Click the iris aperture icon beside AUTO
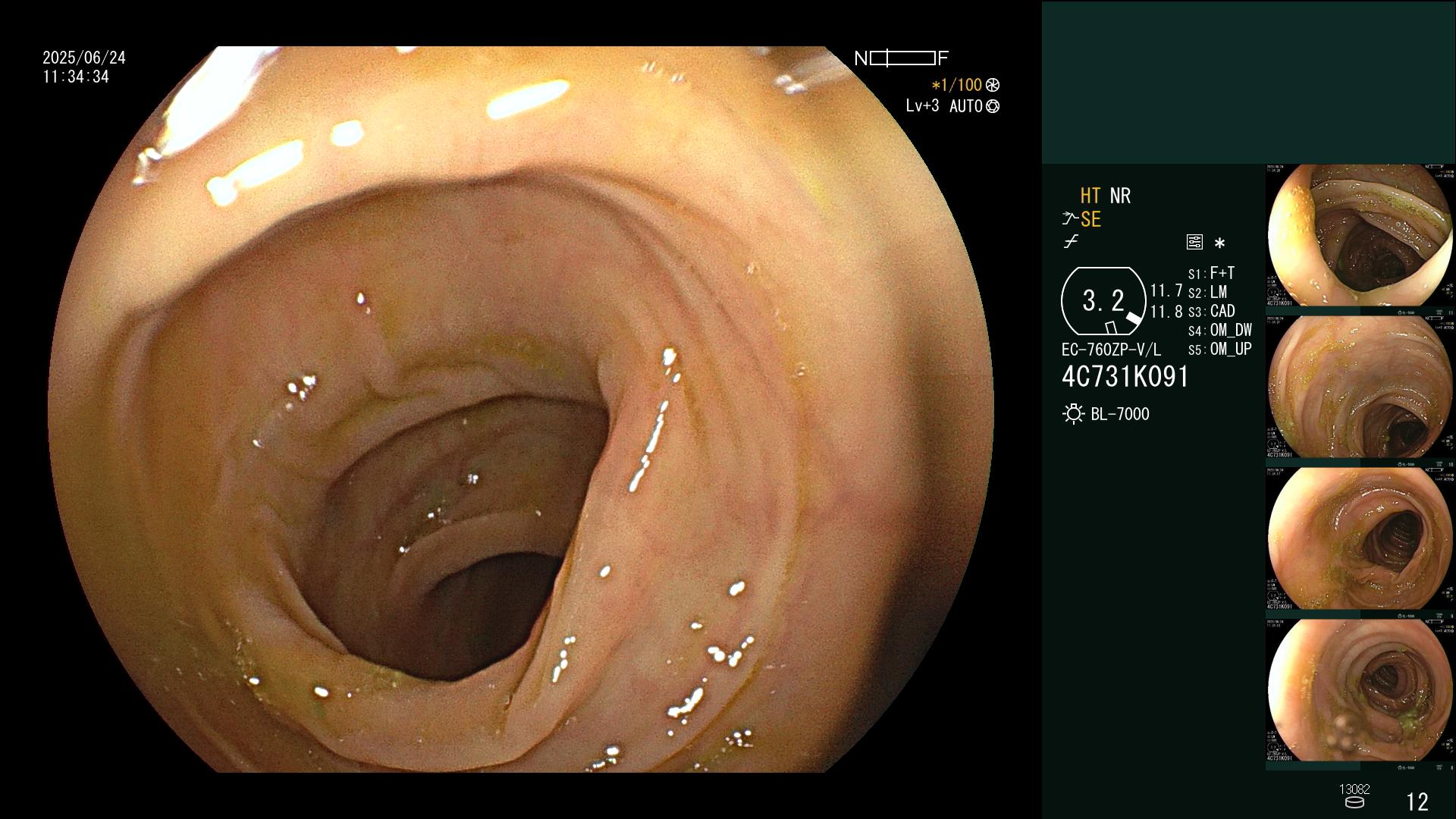Screen dimensions: 1456x819 [x=993, y=106]
